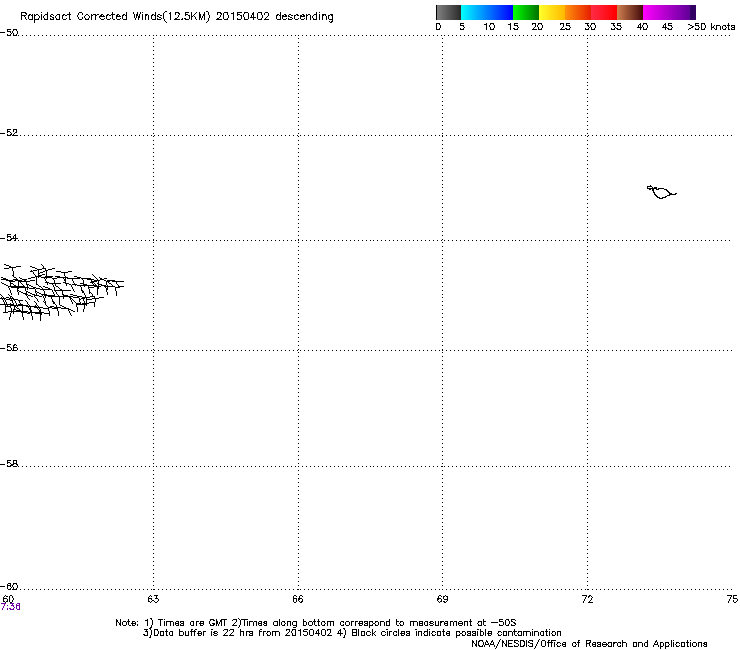The height and width of the screenshot is (650, 740).
Task: Click the 'NOAA/NESDIS/Office of Research and Applications' credit
Action: 589,644
